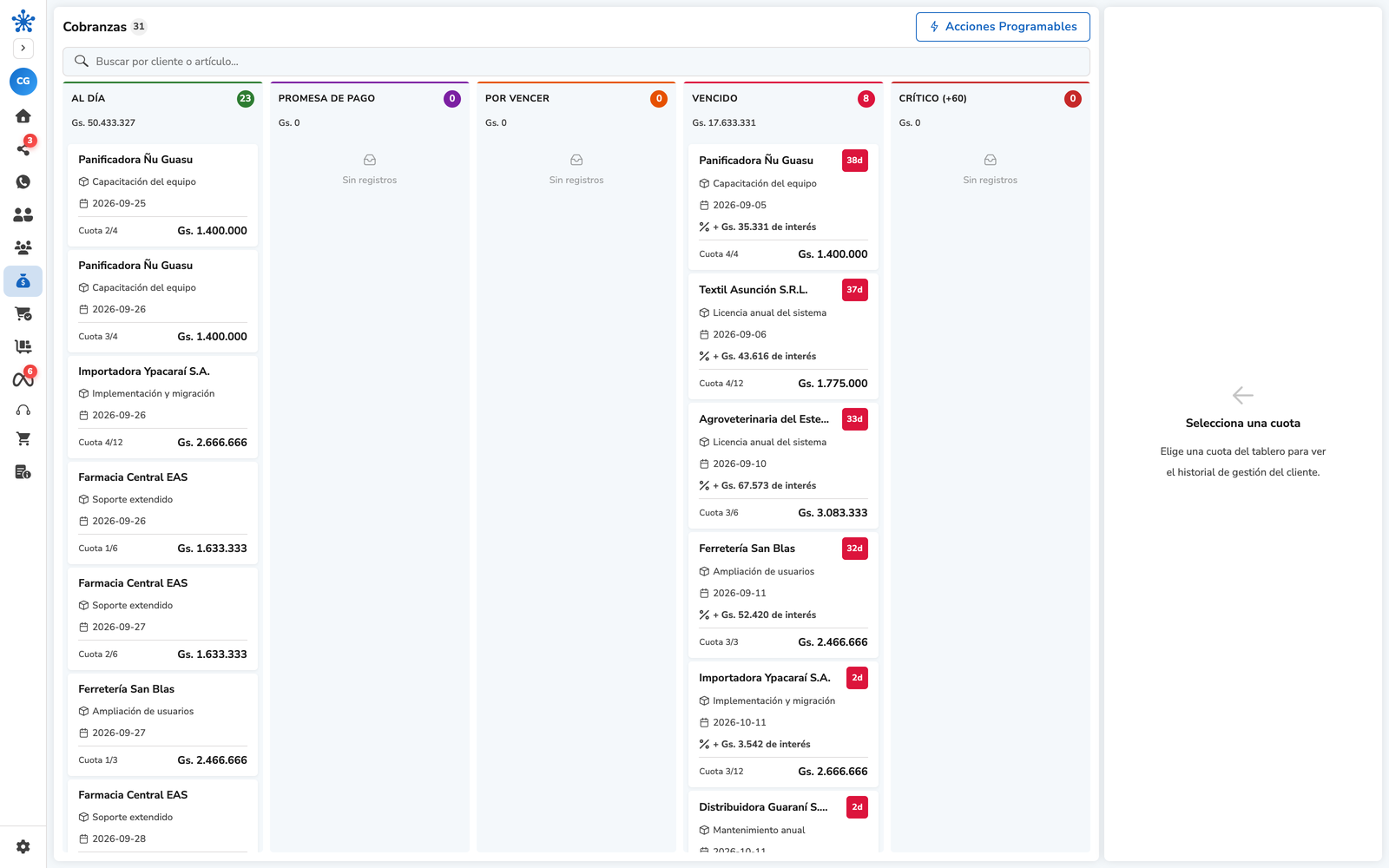Click the red 0 badge in Crítico
This screenshot has width=1389, height=868.
[x=1073, y=99]
